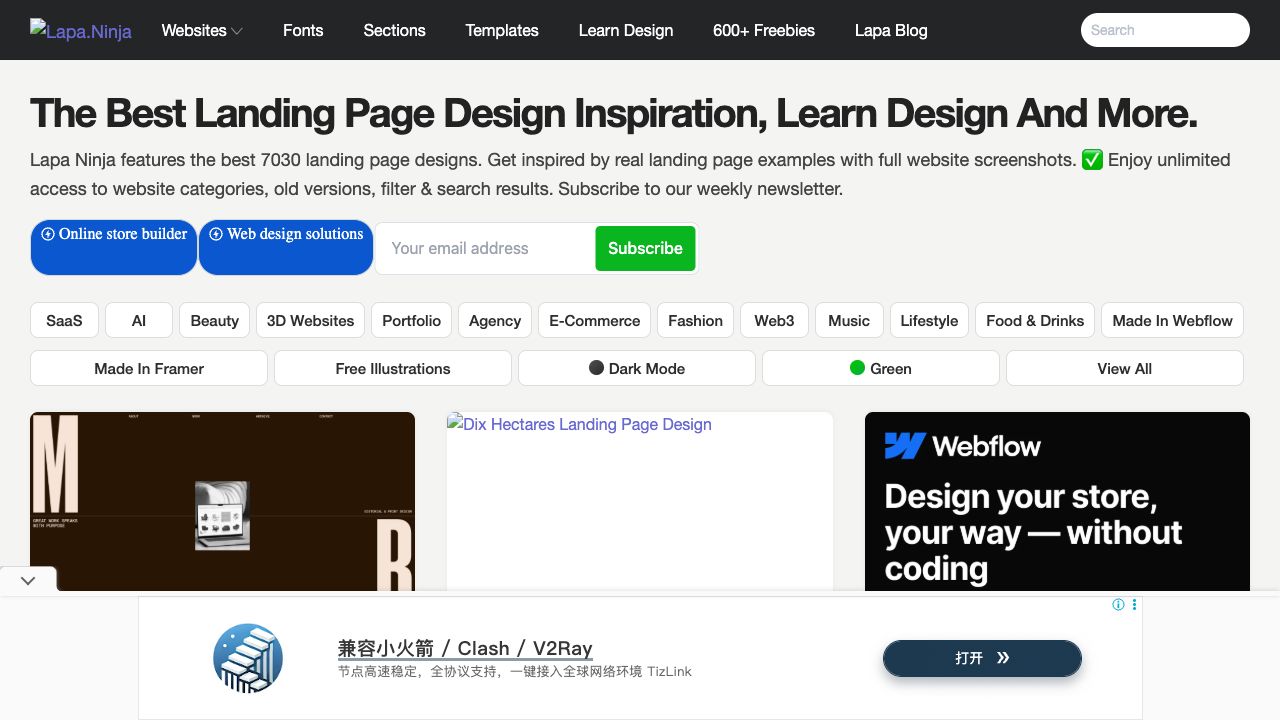This screenshot has height=720, width=1280.
Task: Filter by the SaaS category
Action: (x=64, y=321)
